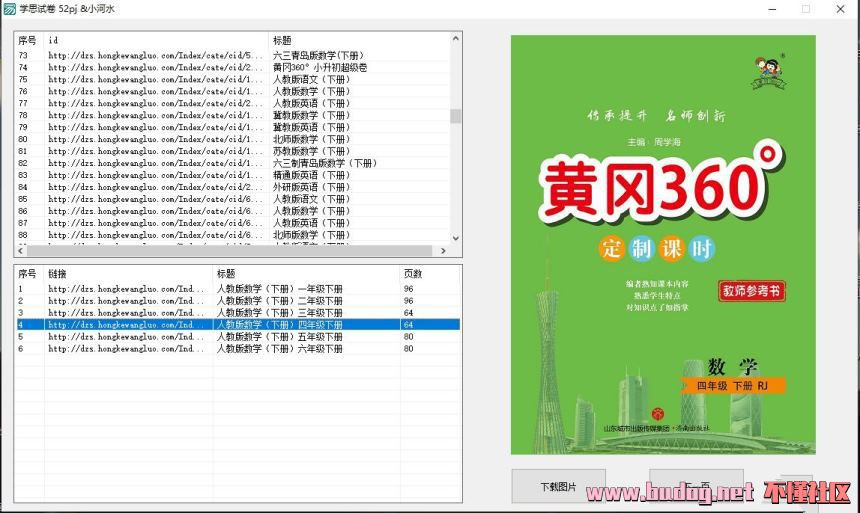860x513 pixels.
Task: Sort upper list by 序号 column header
Action: 29,41
